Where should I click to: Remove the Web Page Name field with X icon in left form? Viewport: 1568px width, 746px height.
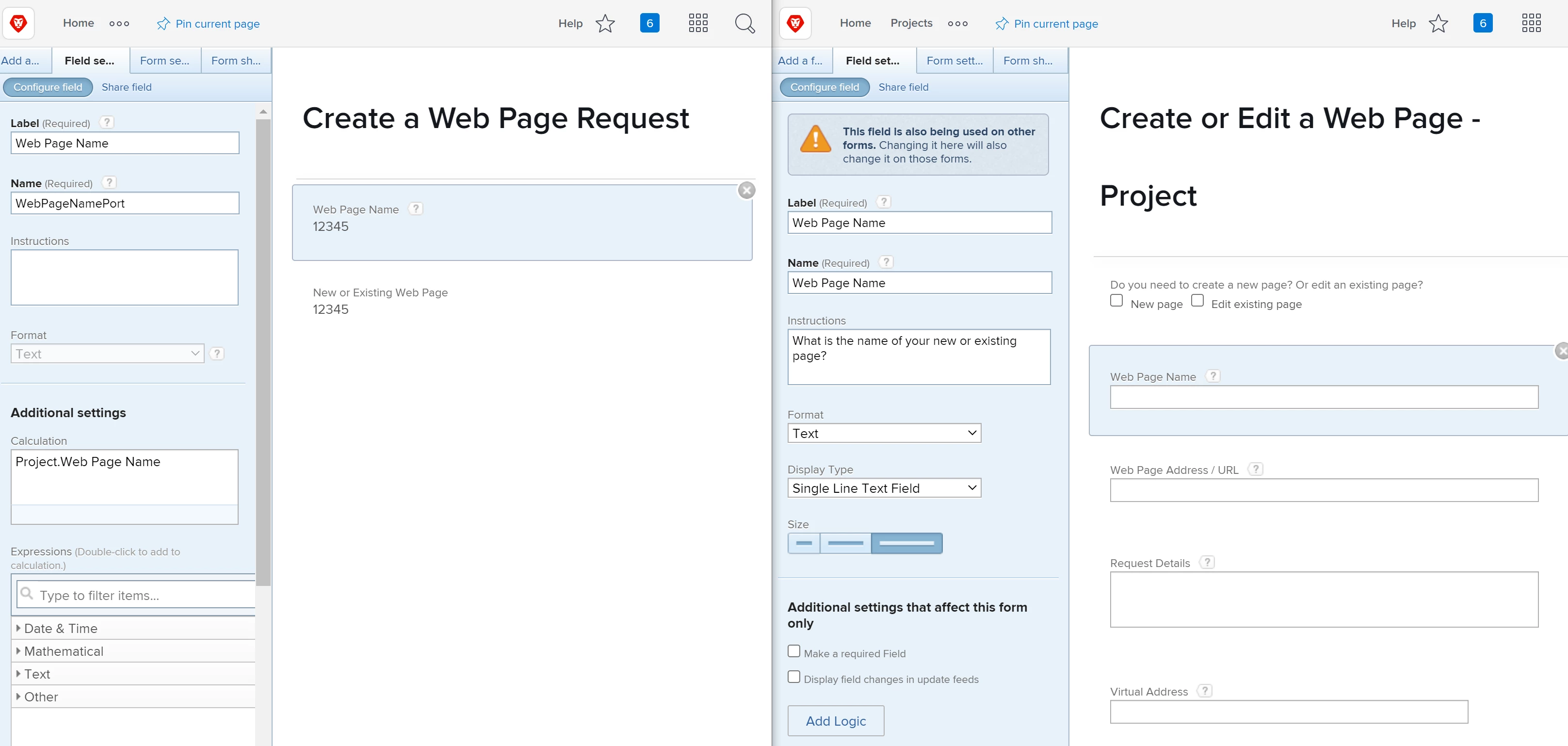(746, 191)
